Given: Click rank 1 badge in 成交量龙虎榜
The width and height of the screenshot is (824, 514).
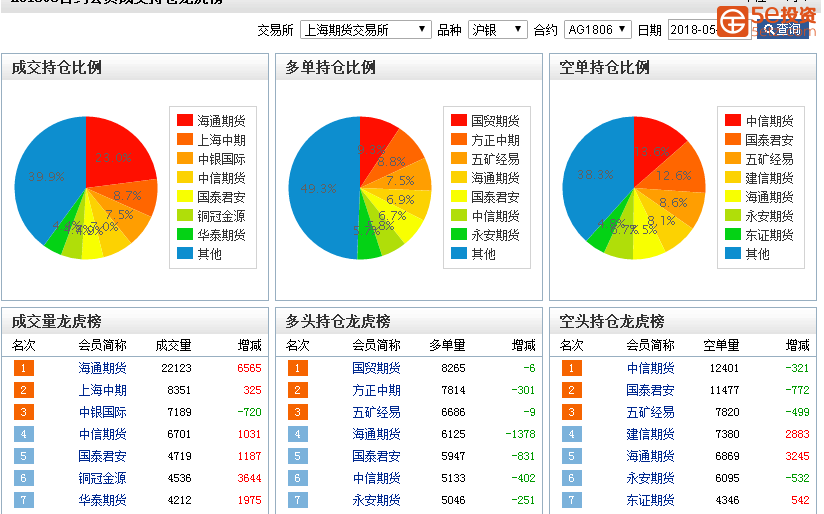Looking at the screenshot, I should [x=24, y=368].
